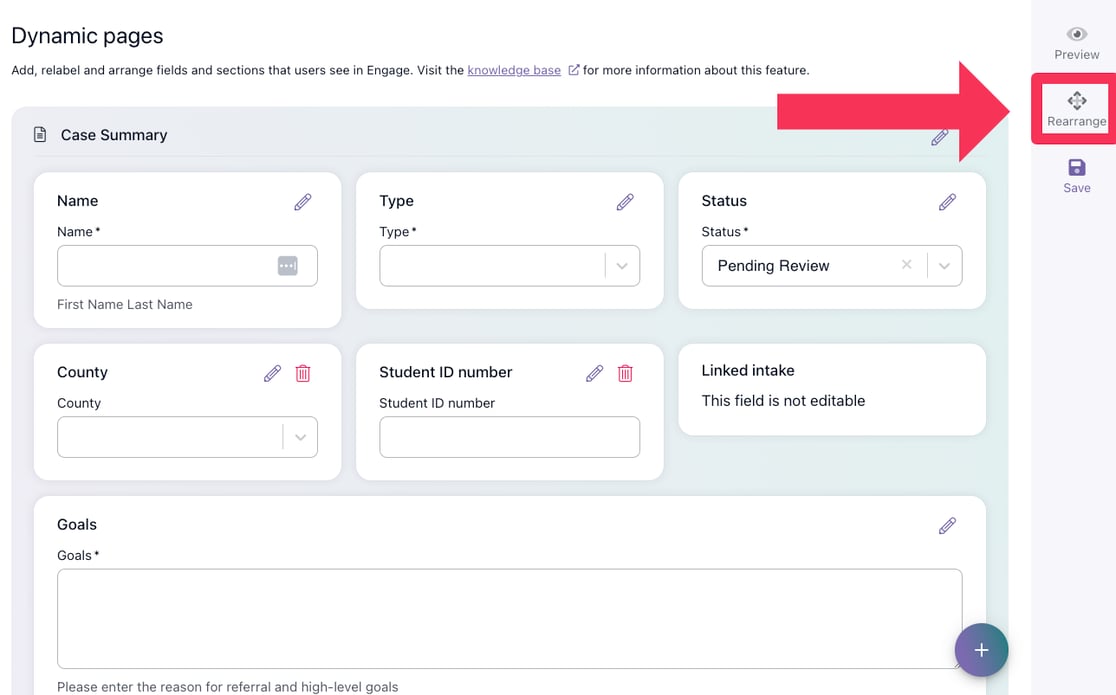Click the Goals referral hint text
The width and height of the screenshot is (1116, 695).
228,686
